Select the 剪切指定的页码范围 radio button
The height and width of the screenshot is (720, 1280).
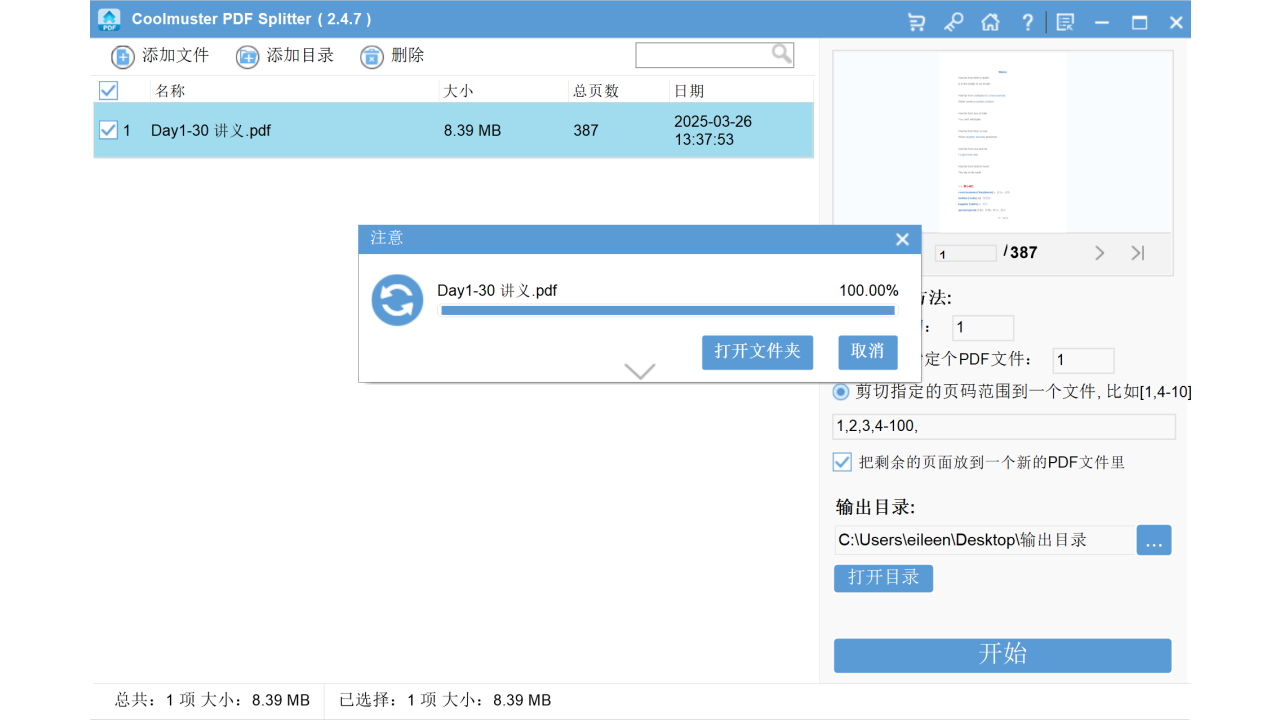[840, 391]
